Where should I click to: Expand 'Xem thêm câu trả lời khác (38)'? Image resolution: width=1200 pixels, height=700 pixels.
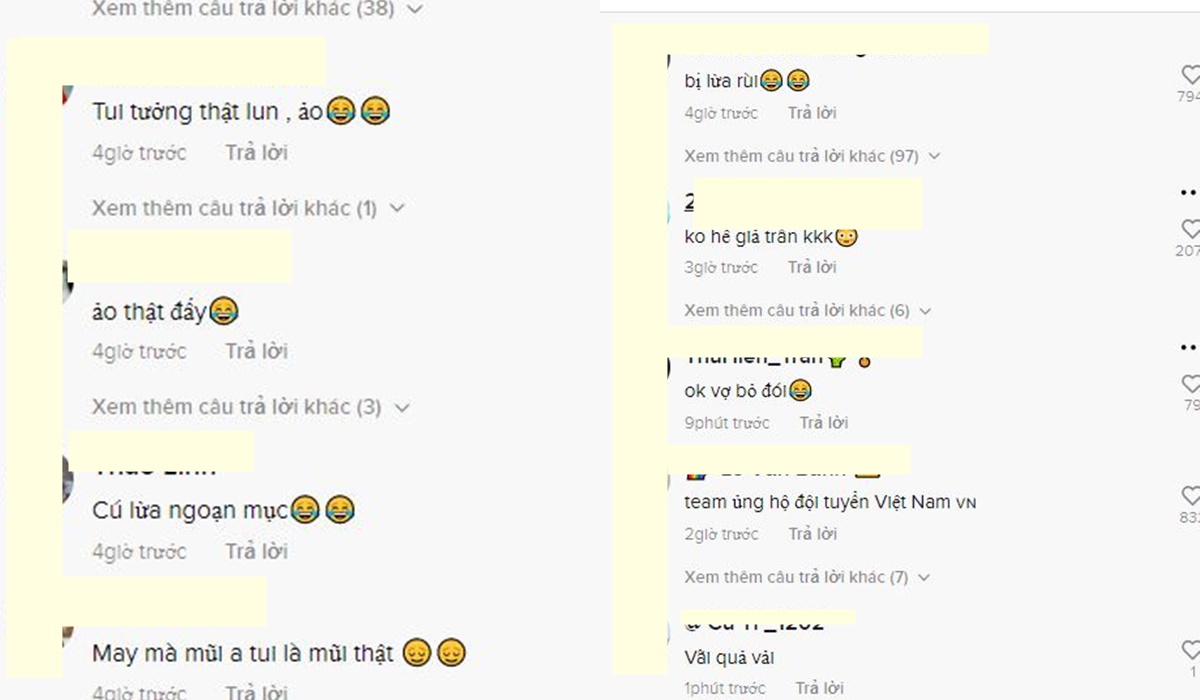(257, 9)
